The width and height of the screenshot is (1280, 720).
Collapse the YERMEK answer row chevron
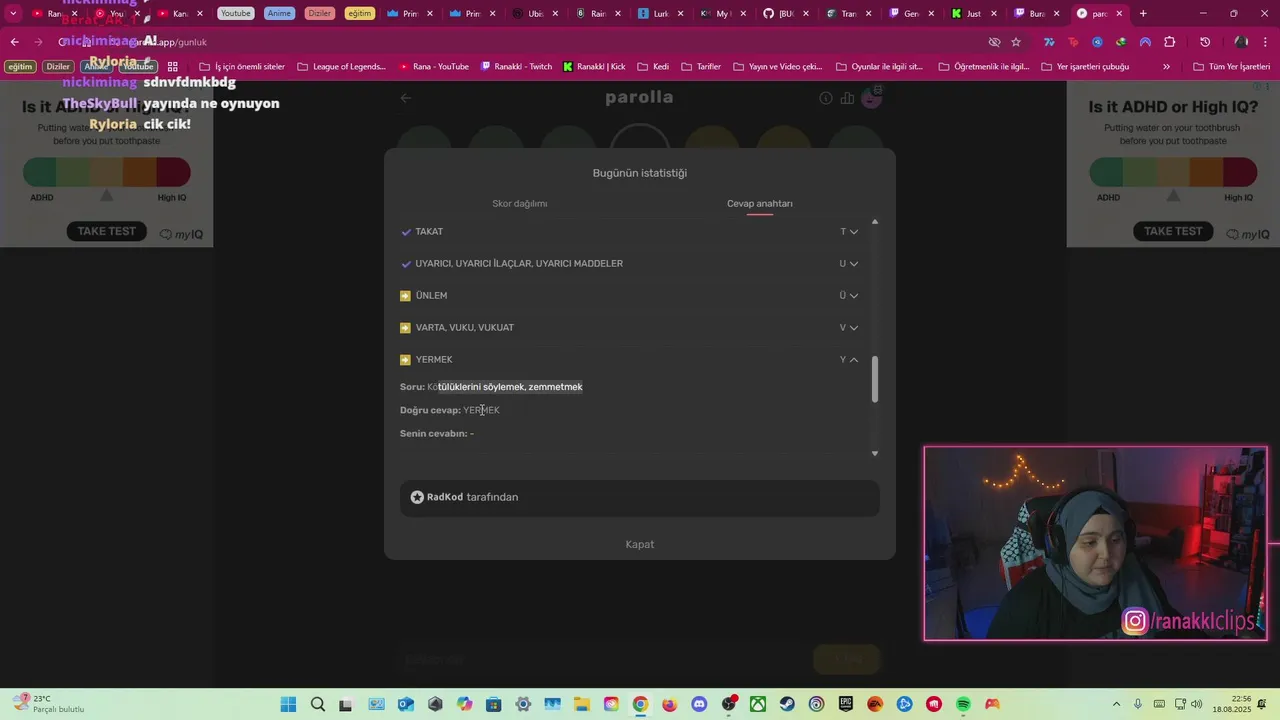(x=853, y=360)
